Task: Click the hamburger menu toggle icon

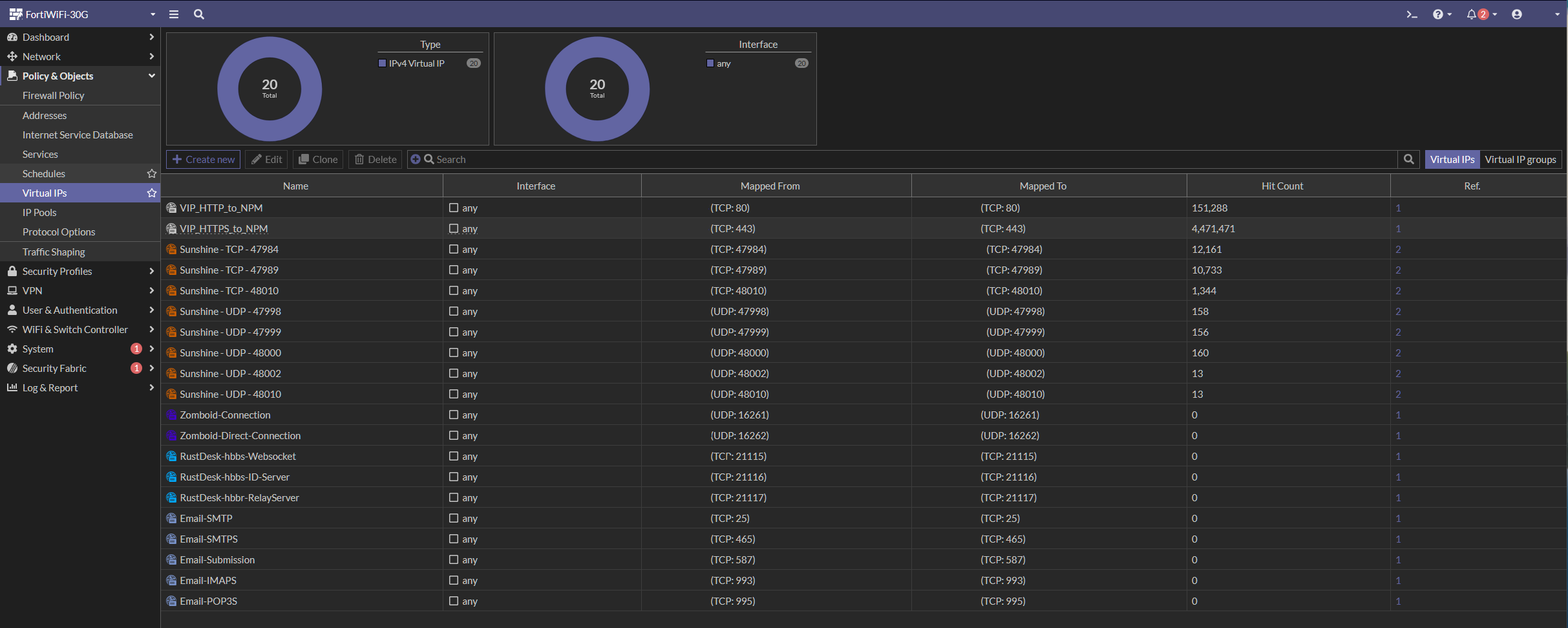Action: click(174, 14)
